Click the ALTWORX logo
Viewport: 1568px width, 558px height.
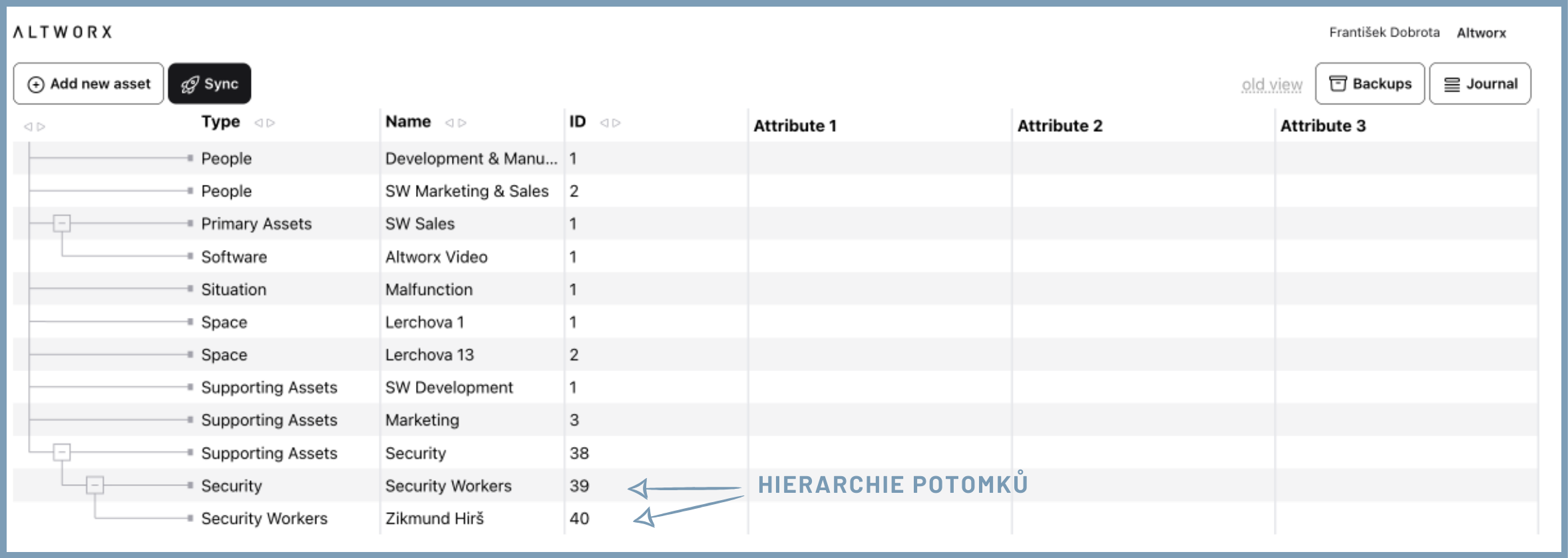[x=63, y=32]
